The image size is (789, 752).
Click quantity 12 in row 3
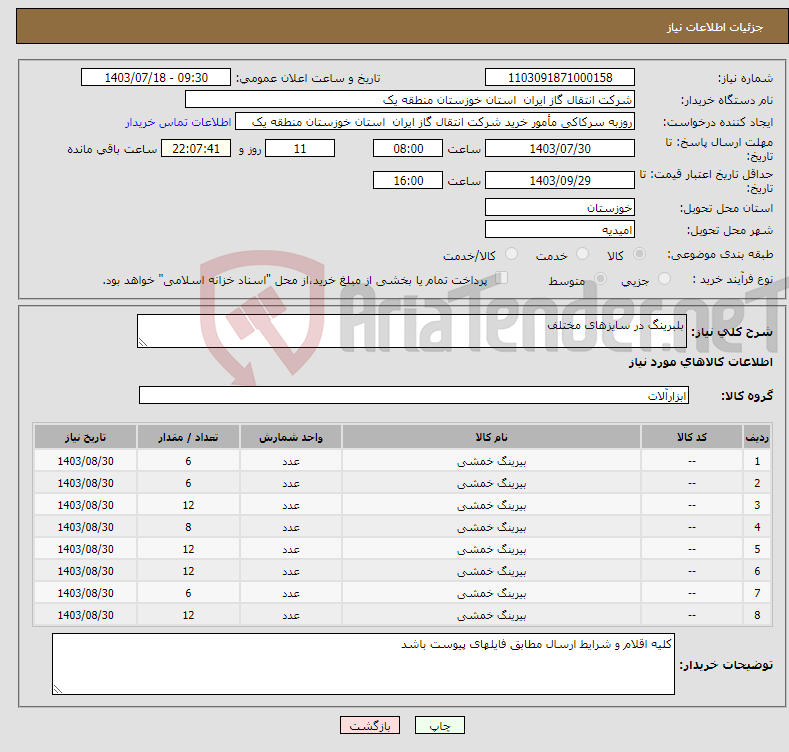[x=188, y=505]
